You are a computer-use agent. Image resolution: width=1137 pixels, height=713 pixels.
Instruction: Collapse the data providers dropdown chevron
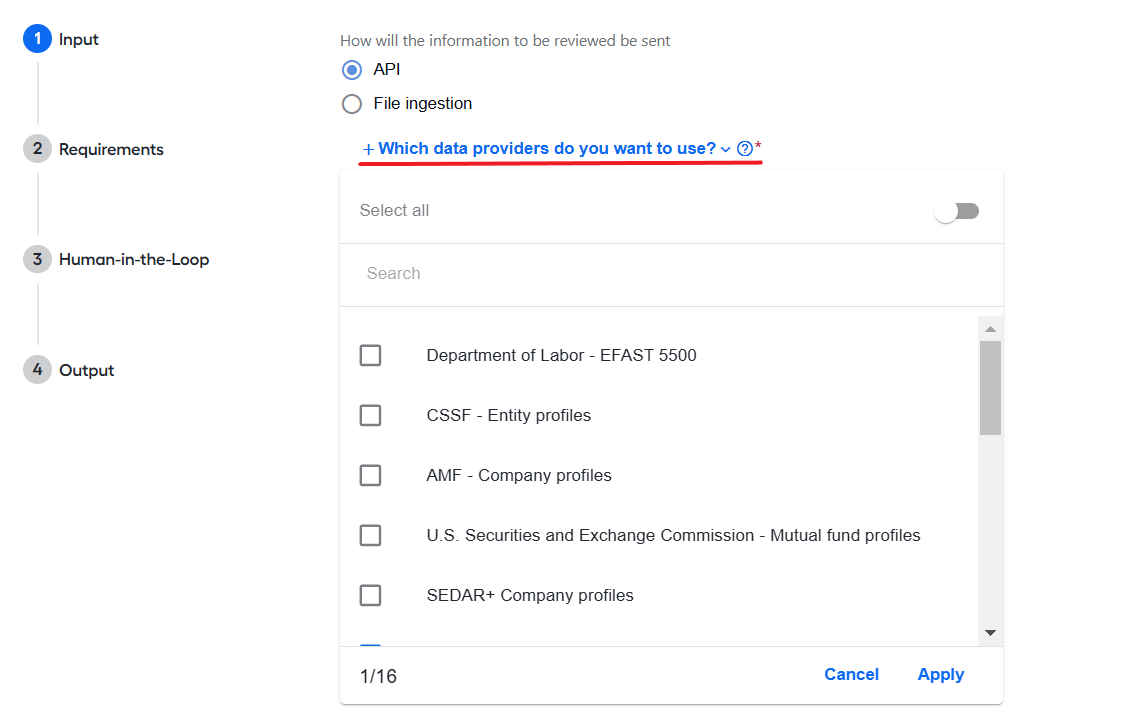726,149
